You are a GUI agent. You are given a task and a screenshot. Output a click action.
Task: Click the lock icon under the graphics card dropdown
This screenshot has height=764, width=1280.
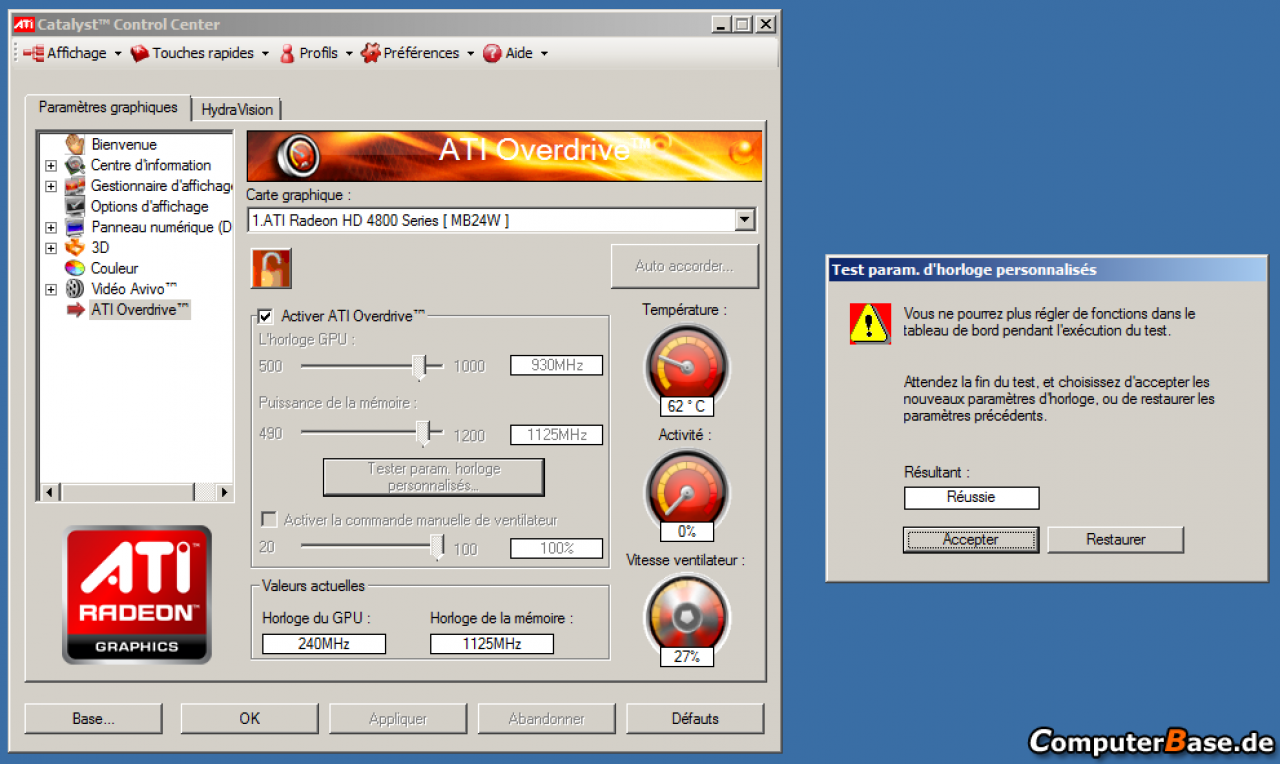(x=271, y=269)
